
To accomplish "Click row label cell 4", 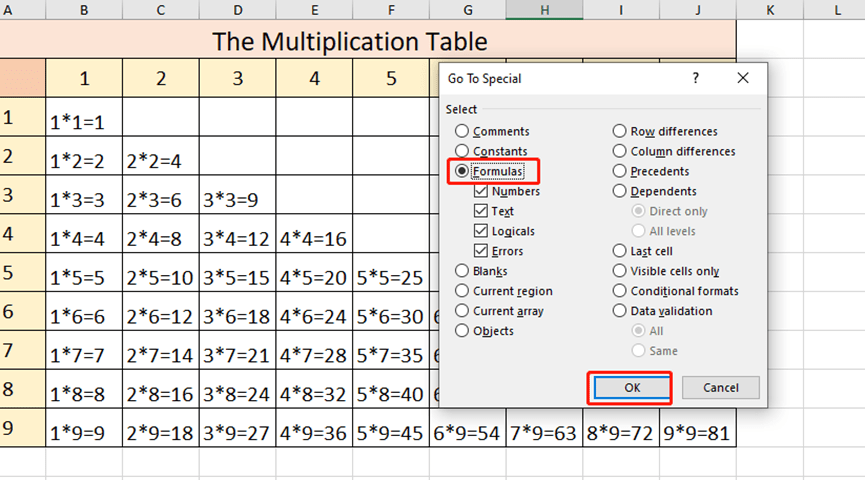I will [23, 233].
